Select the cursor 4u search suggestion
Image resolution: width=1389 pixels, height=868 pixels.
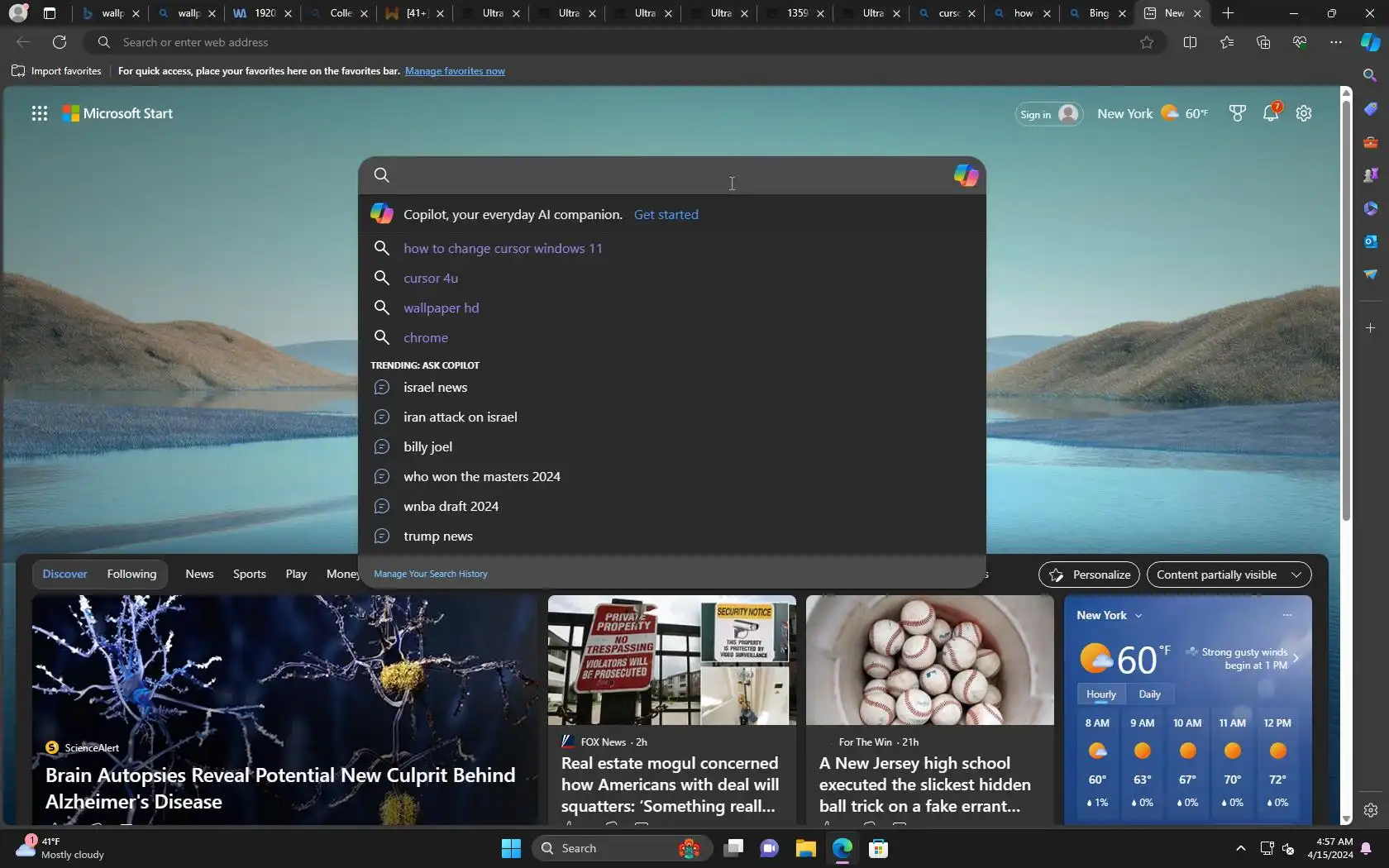(x=671, y=278)
